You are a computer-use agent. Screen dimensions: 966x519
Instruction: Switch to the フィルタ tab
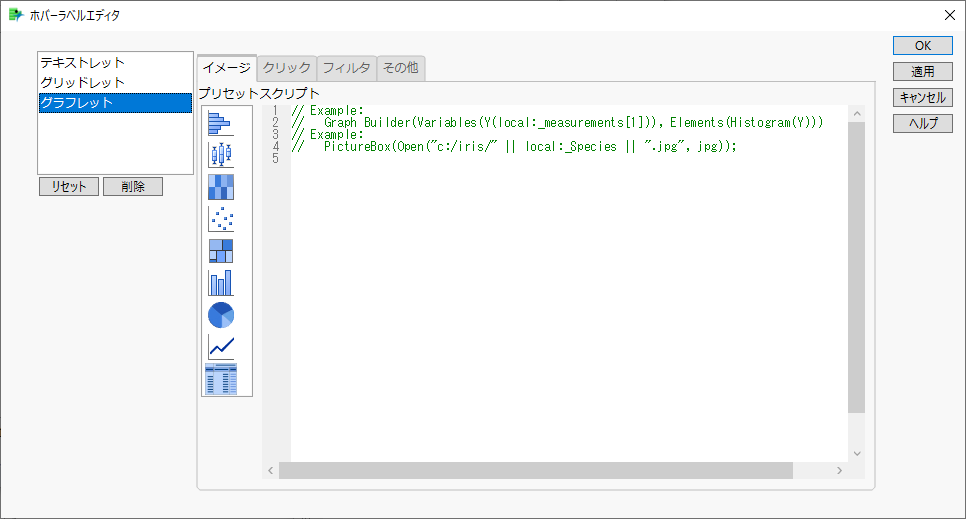pyautogui.click(x=346, y=68)
